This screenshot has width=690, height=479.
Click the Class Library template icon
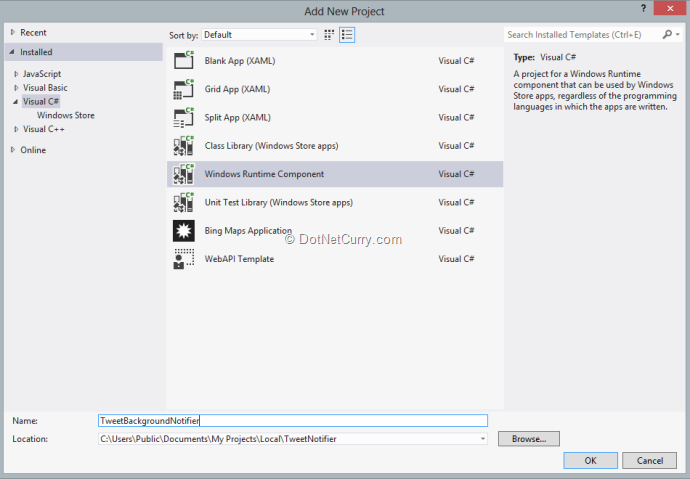click(x=184, y=146)
